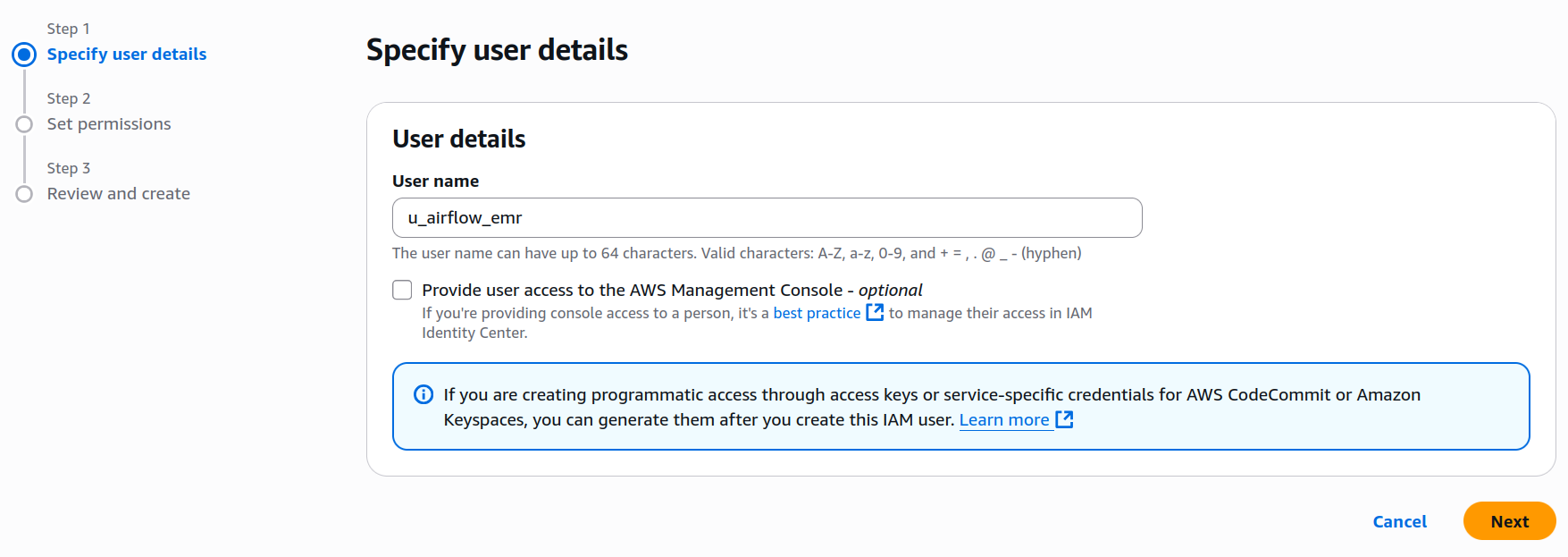Open the Review and create step

coord(118,194)
